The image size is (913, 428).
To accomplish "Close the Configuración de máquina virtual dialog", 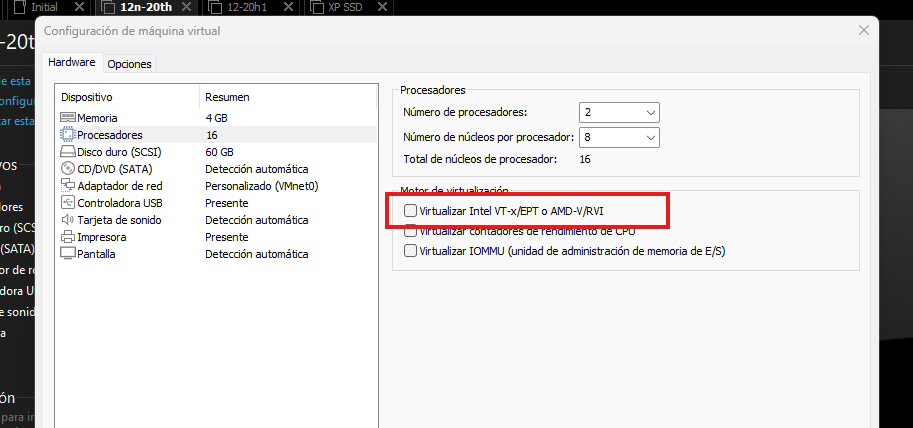I will (865, 31).
